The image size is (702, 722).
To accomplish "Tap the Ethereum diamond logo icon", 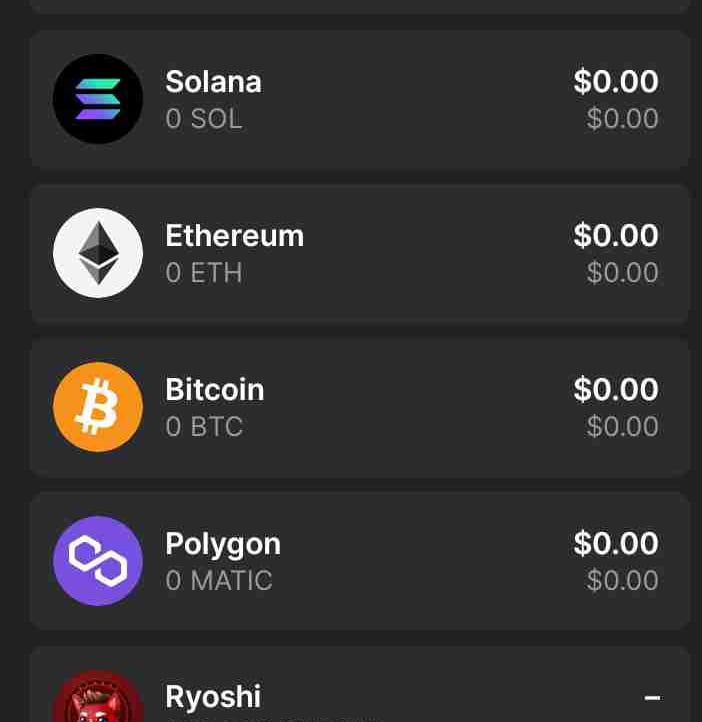I will 98,253.
